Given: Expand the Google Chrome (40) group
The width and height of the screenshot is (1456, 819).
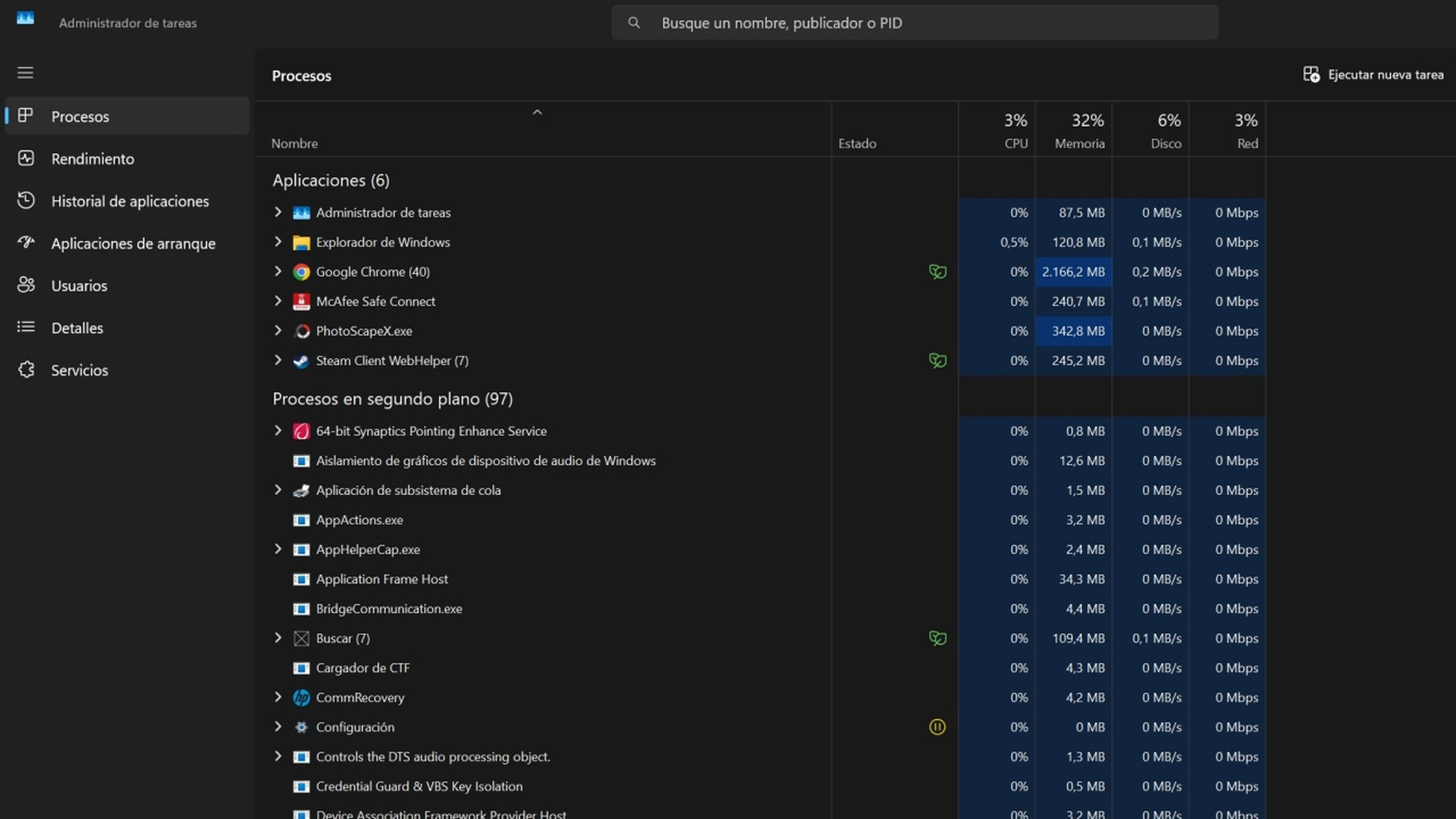Looking at the screenshot, I should coord(278,271).
